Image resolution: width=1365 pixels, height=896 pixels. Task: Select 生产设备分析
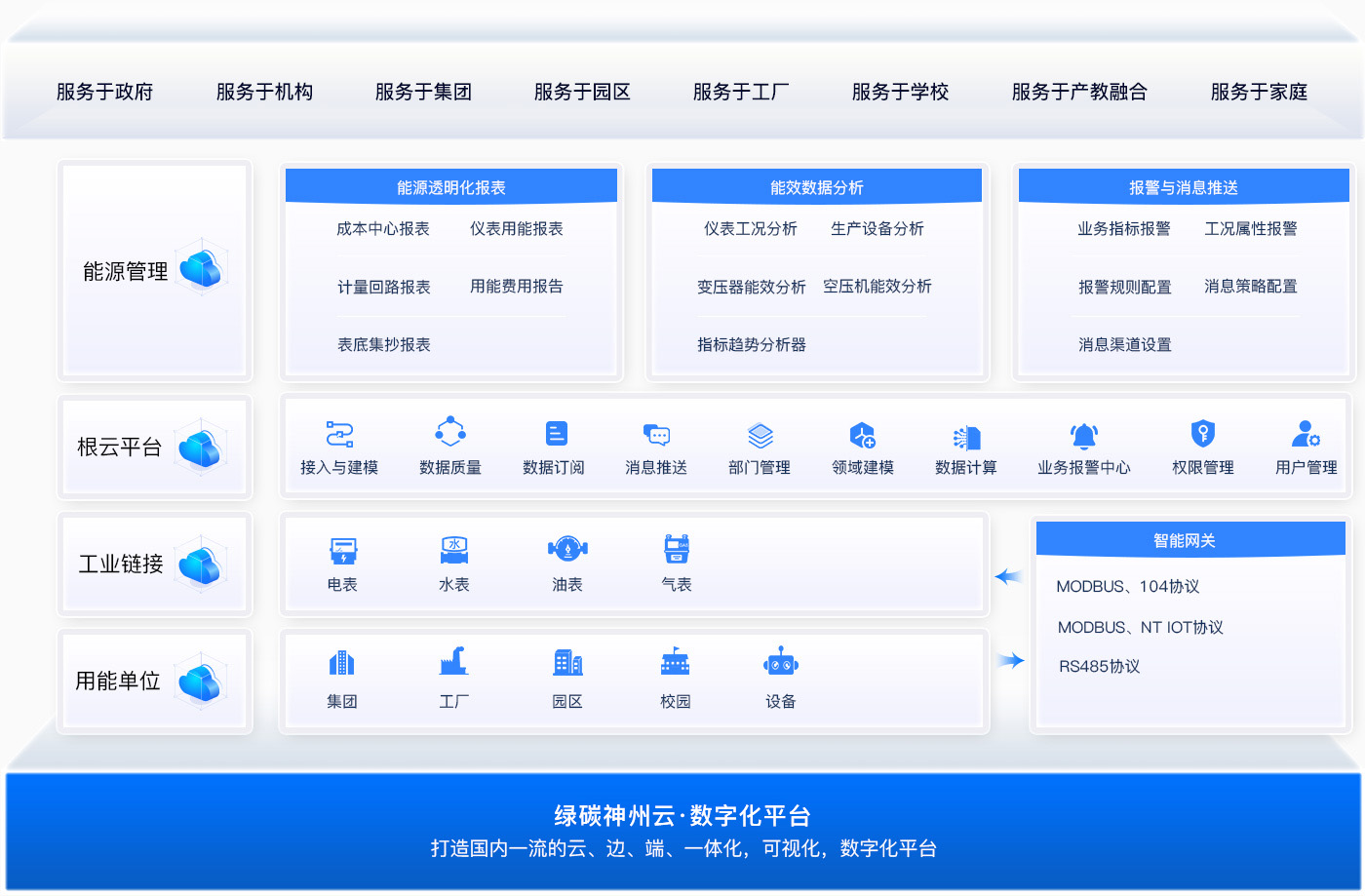click(x=877, y=228)
